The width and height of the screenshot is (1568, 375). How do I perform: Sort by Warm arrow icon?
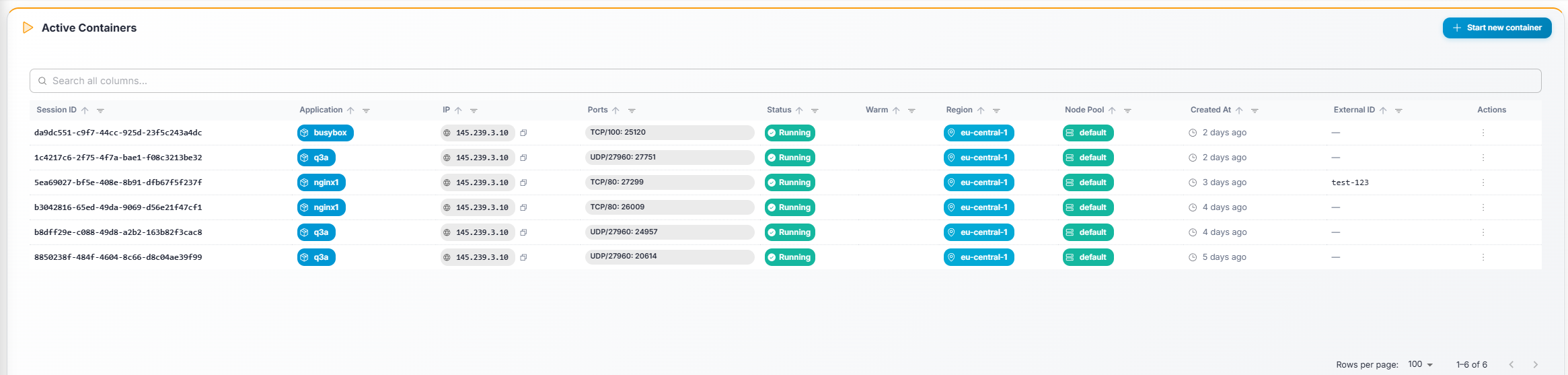coord(896,110)
